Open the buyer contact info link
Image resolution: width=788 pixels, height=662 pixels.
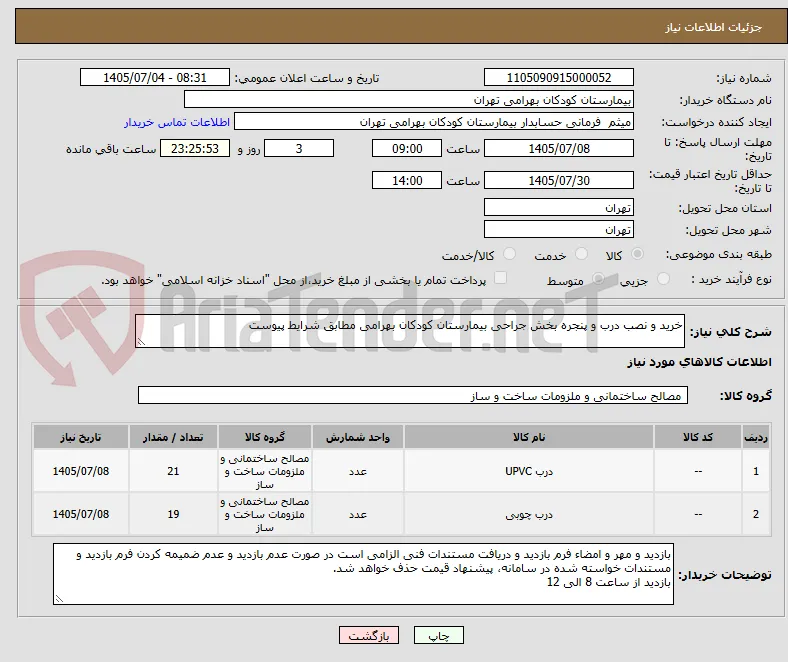177,122
